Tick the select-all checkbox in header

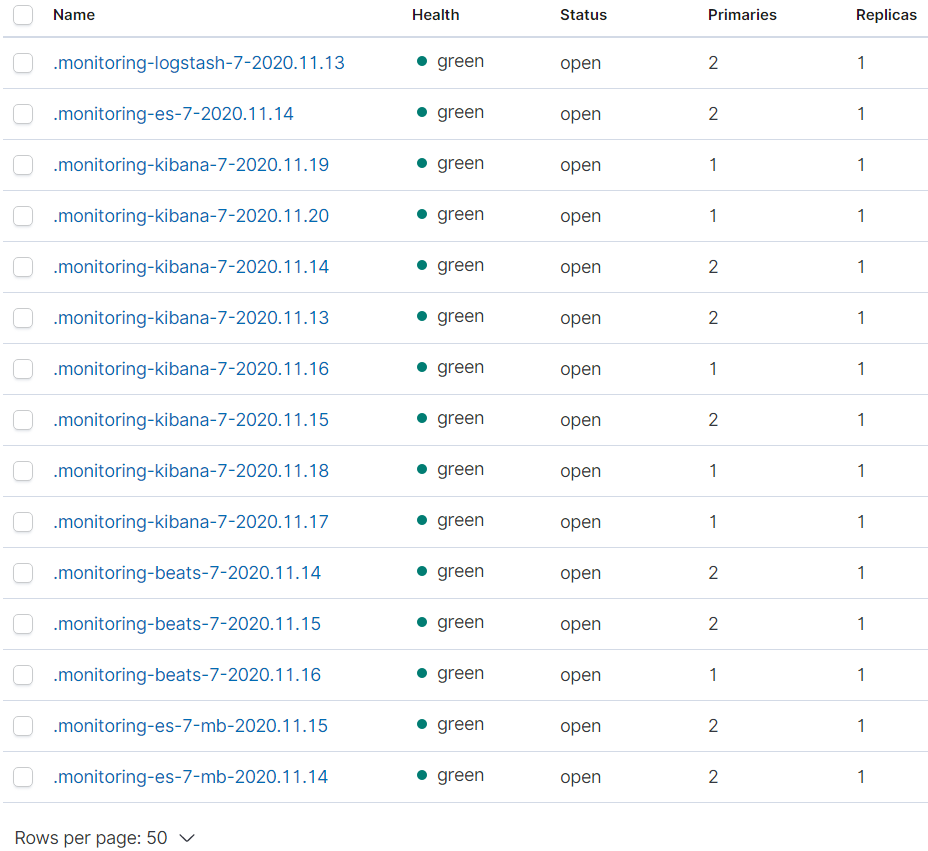pos(23,15)
